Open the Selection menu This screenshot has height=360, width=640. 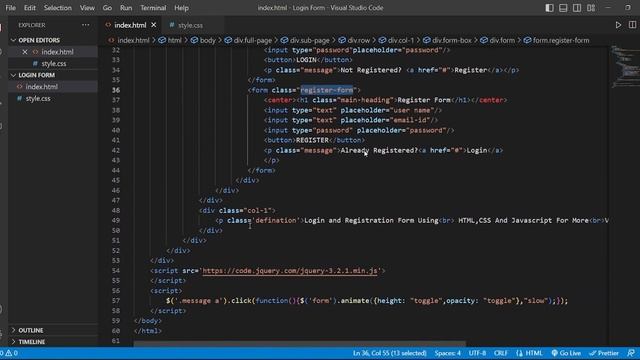(58, 8)
